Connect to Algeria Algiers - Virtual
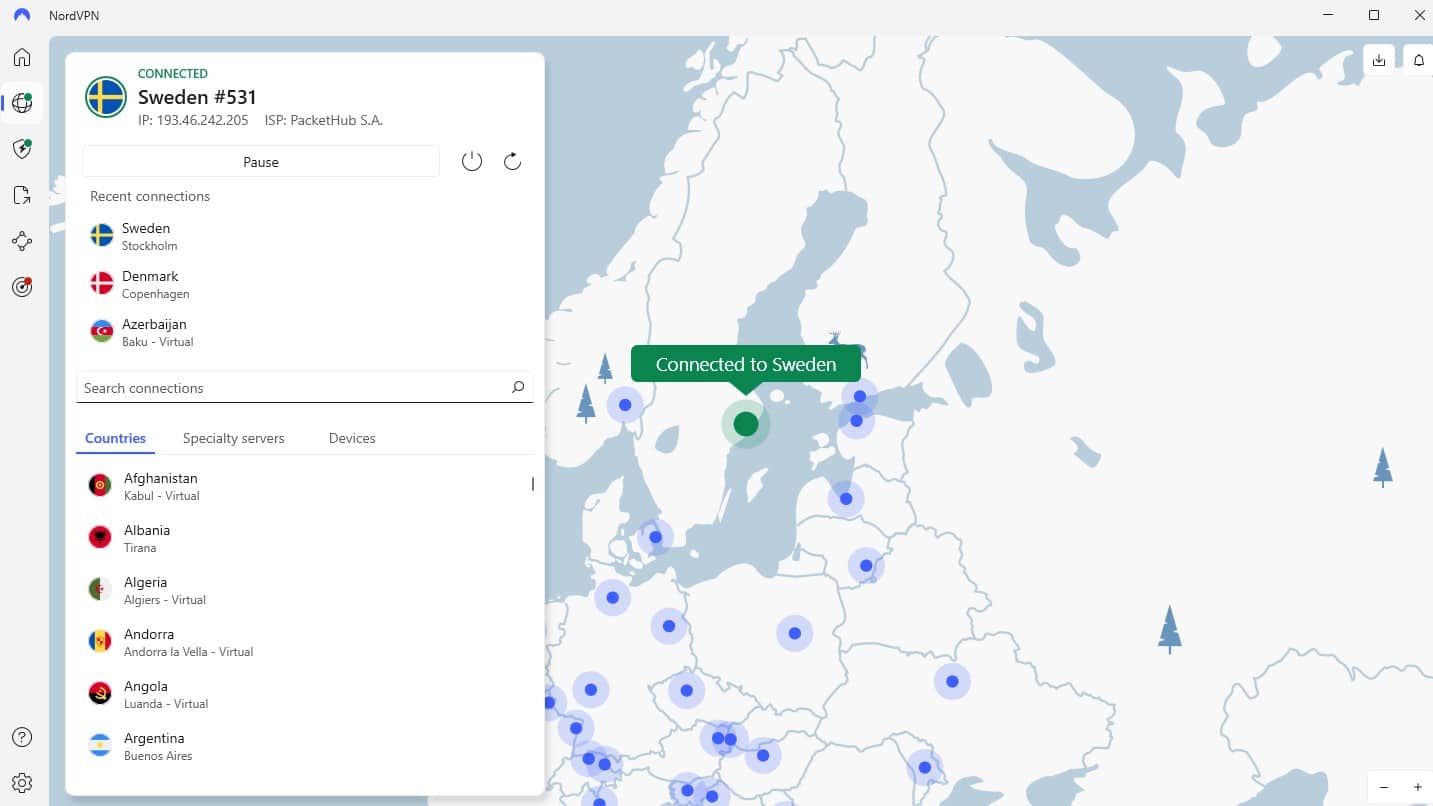 pyautogui.click(x=305, y=590)
